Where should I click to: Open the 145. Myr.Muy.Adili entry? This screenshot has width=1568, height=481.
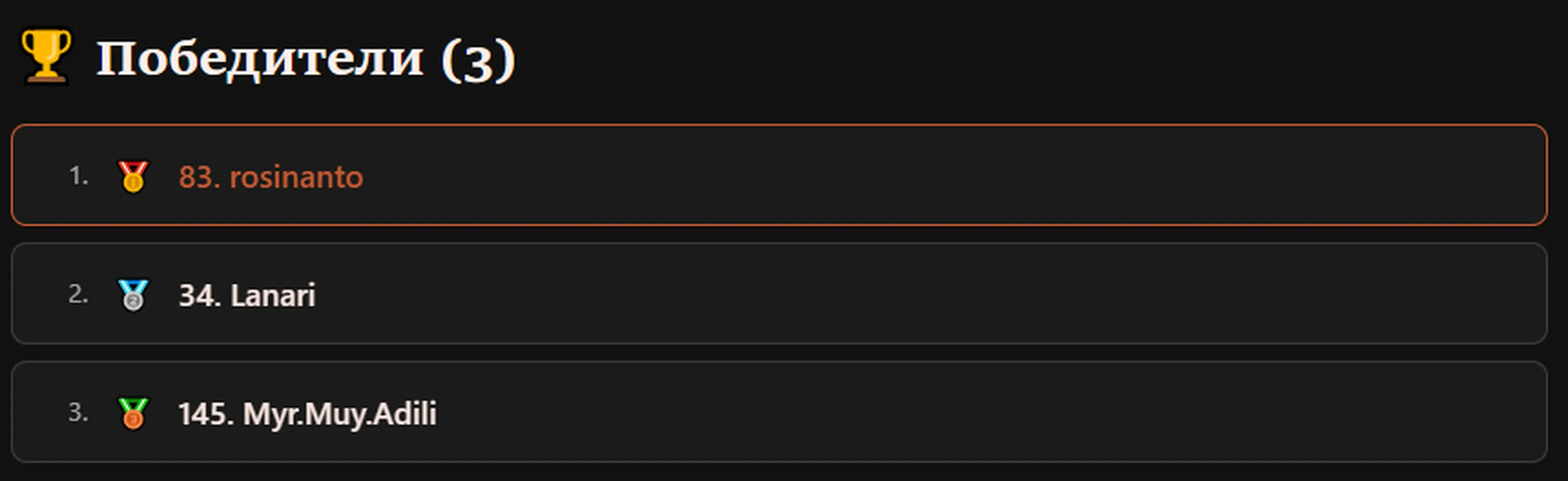(x=308, y=414)
